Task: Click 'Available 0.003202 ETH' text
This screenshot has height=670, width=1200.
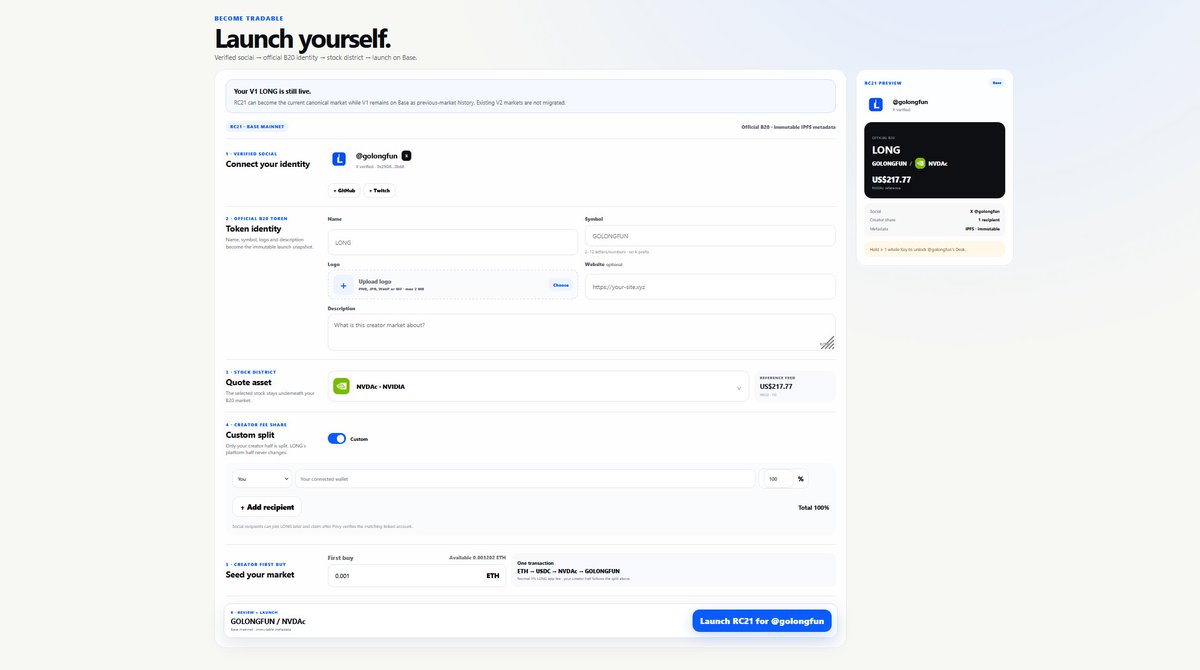Action: point(477,557)
